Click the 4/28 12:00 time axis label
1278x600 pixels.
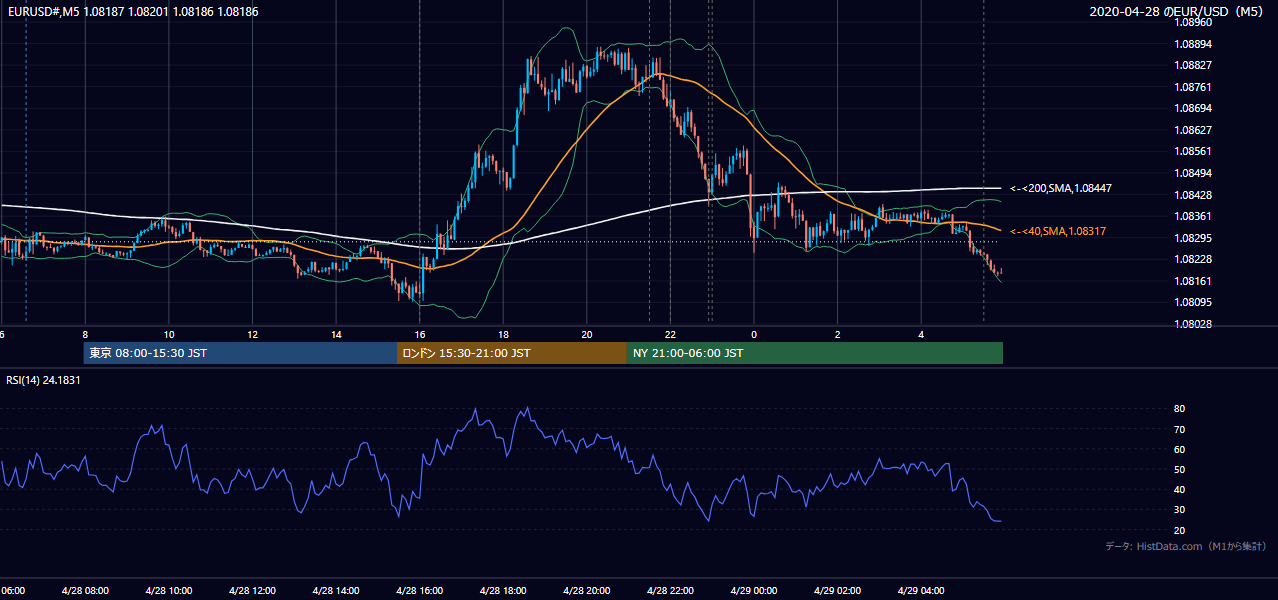(252, 590)
